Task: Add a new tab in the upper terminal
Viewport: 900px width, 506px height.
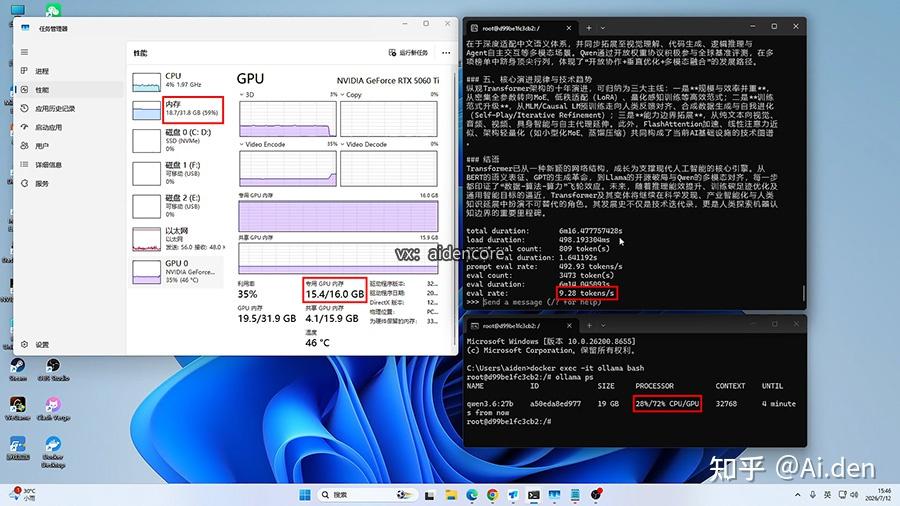Action: [589, 28]
